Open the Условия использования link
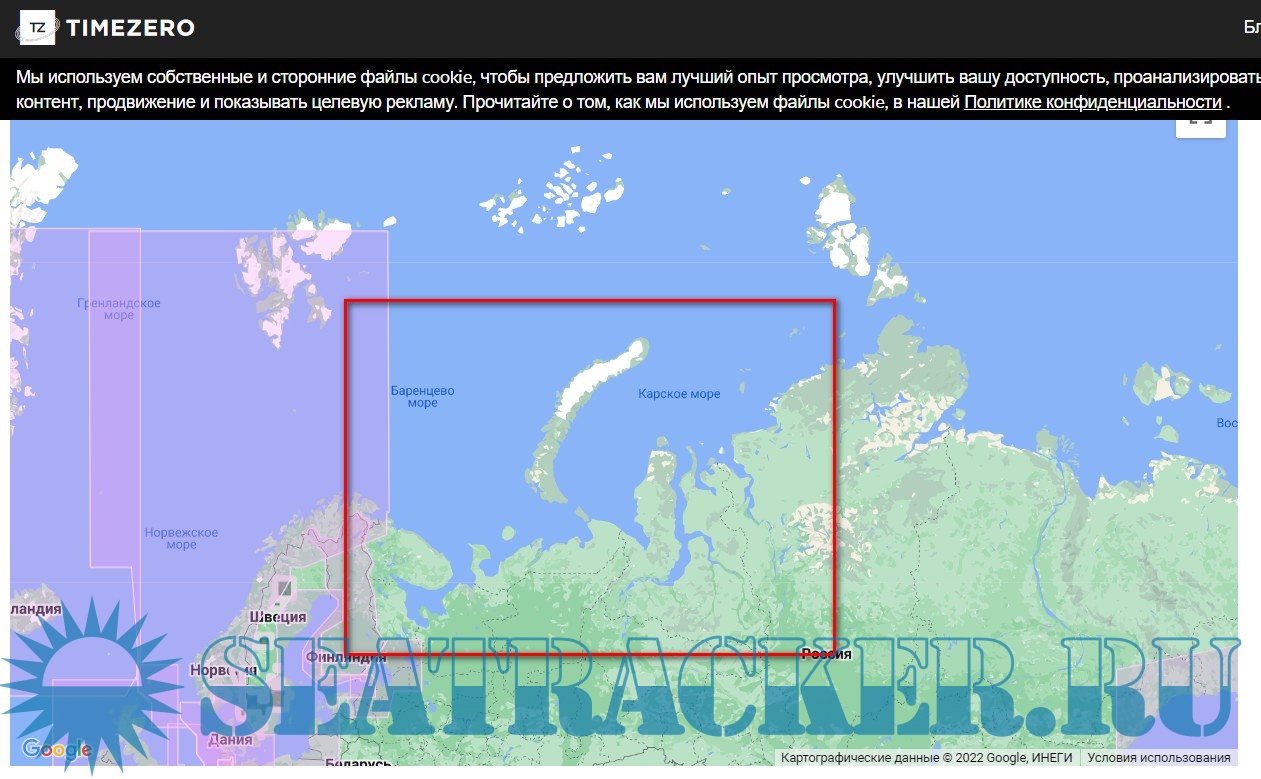This screenshot has height=779, width=1261. [x=1160, y=758]
